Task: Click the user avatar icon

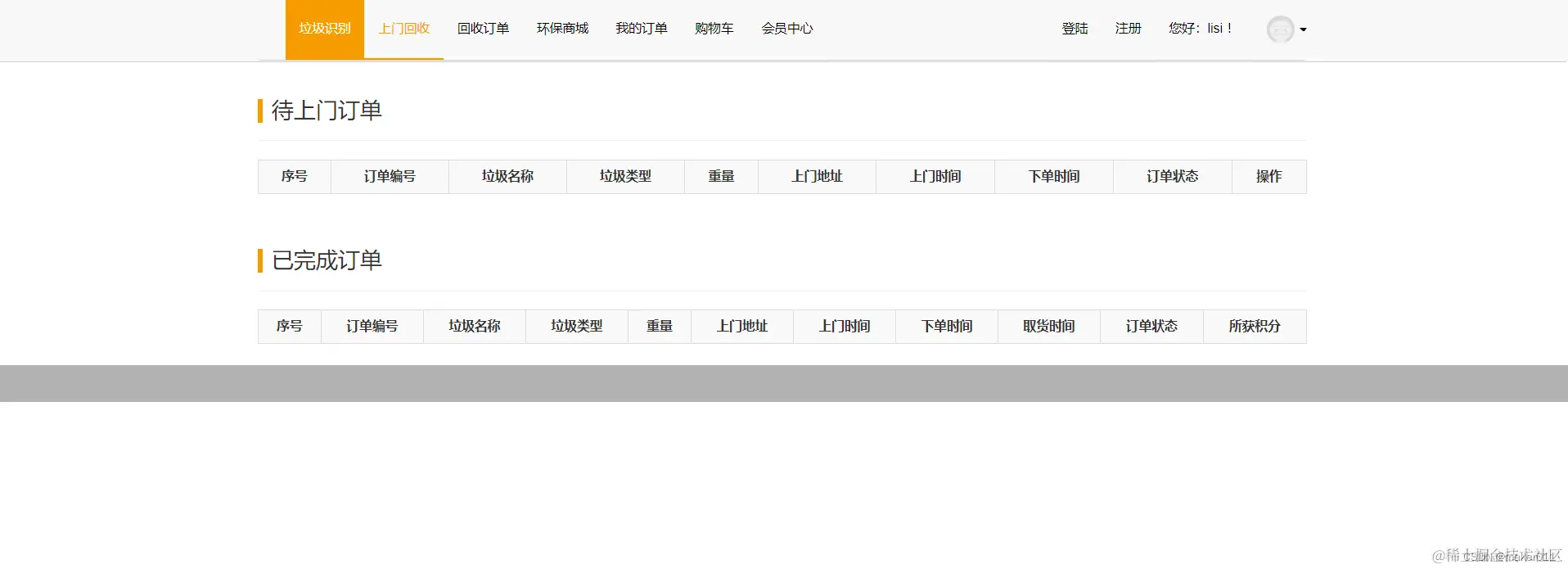Action: pyautogui.click(x=1281, y=29)
